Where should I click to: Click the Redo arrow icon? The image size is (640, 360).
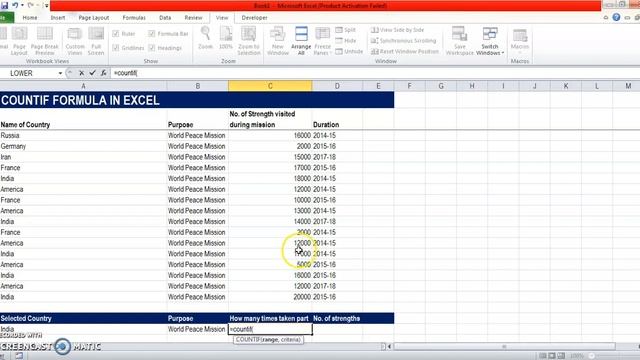pos(31,5)
